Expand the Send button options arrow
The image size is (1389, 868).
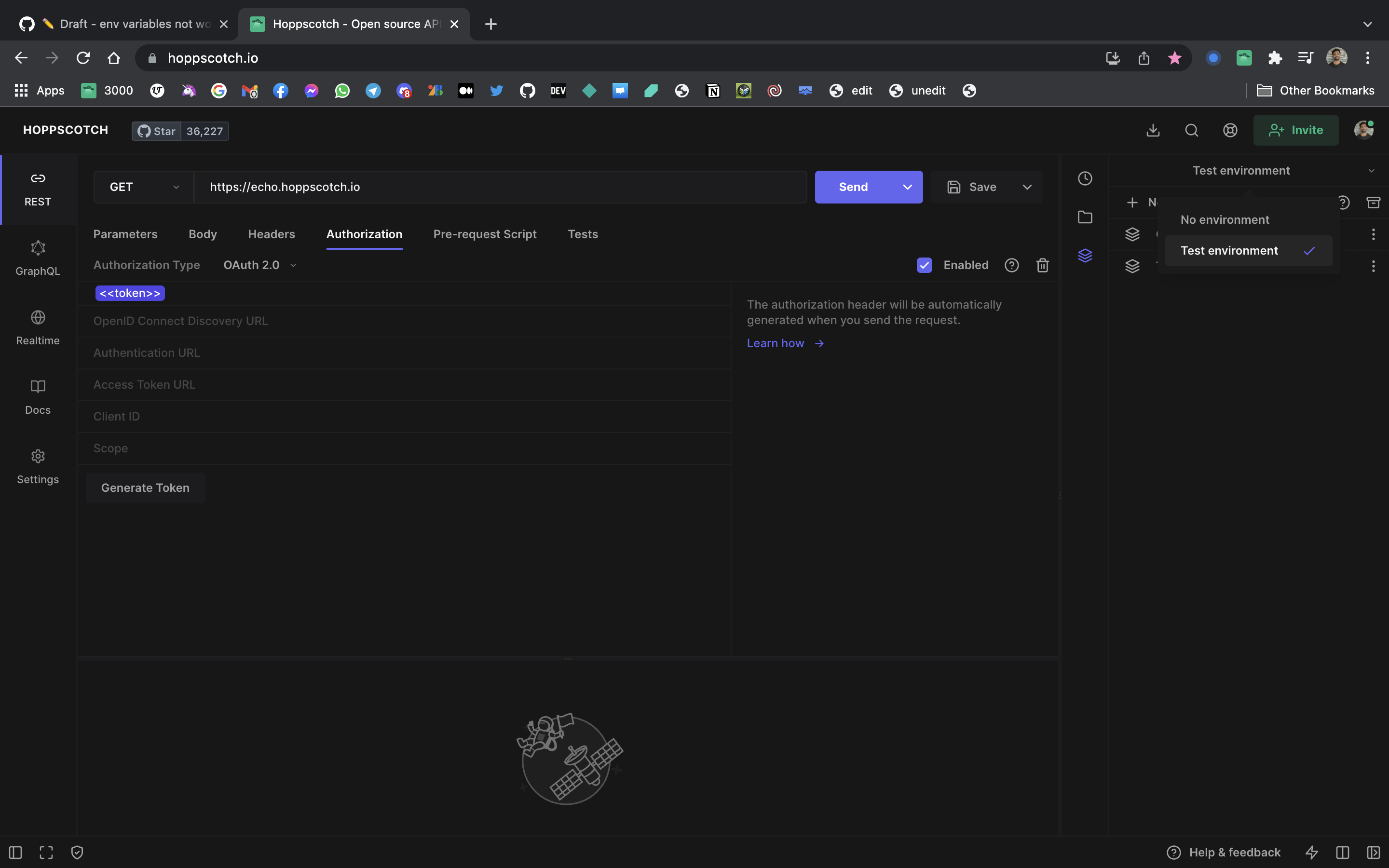(x=908, y=187)
